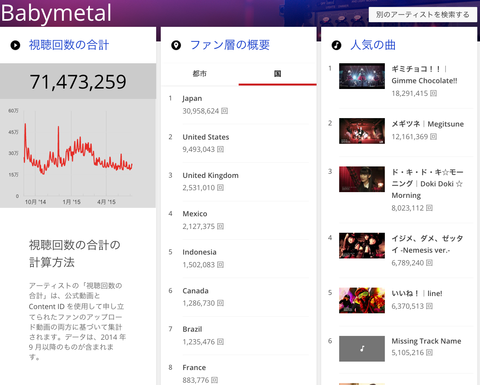The height and width of the screenshot is (385, 480).
Task: Open the いいね！ line! video thumbnail
Action: tap(362, 300)
